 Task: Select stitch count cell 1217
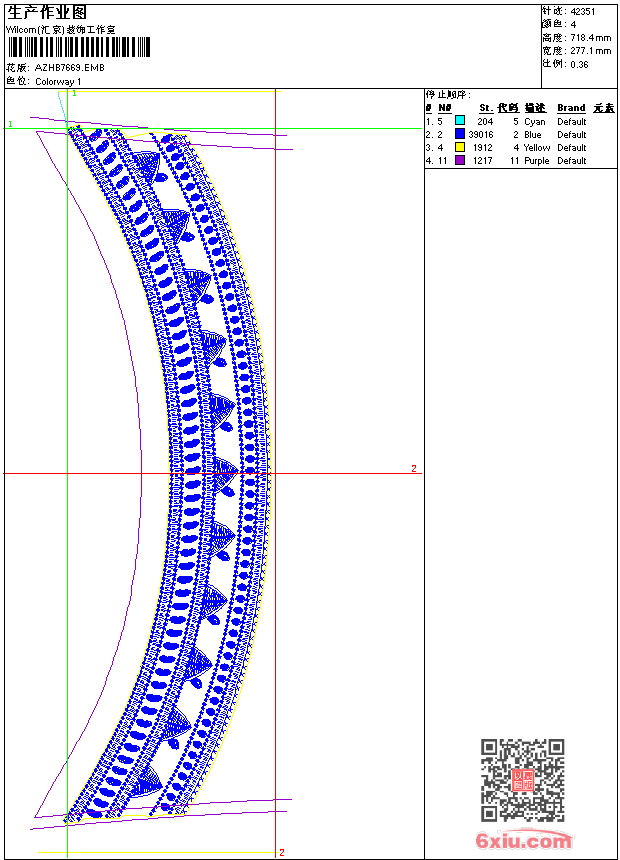483,161
